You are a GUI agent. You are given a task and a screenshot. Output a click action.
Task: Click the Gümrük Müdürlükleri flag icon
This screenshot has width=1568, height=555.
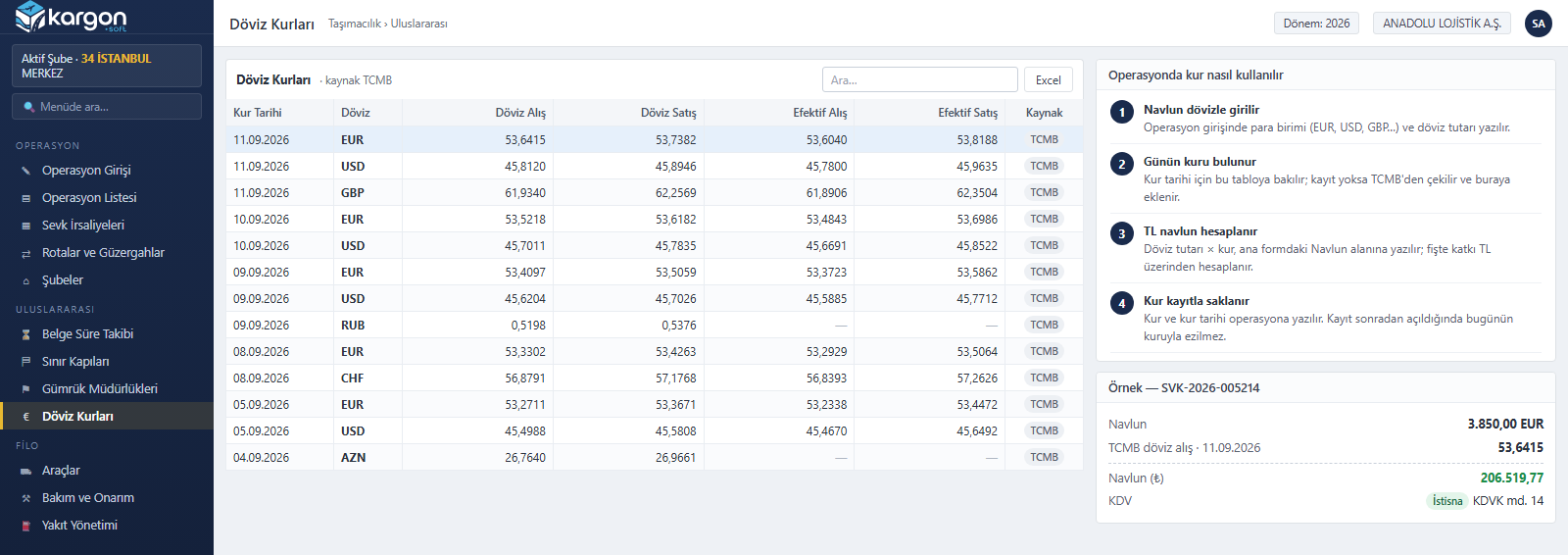point(26,389)
